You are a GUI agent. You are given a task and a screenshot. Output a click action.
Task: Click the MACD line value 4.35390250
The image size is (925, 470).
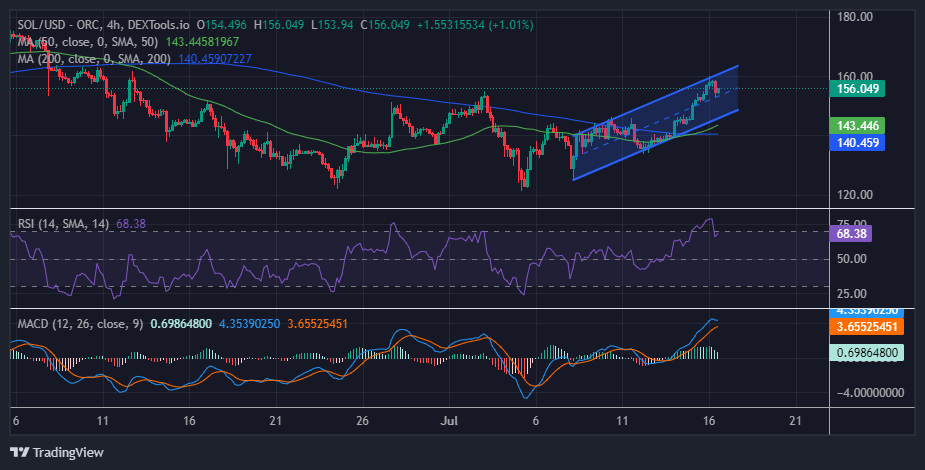[250, 324]
